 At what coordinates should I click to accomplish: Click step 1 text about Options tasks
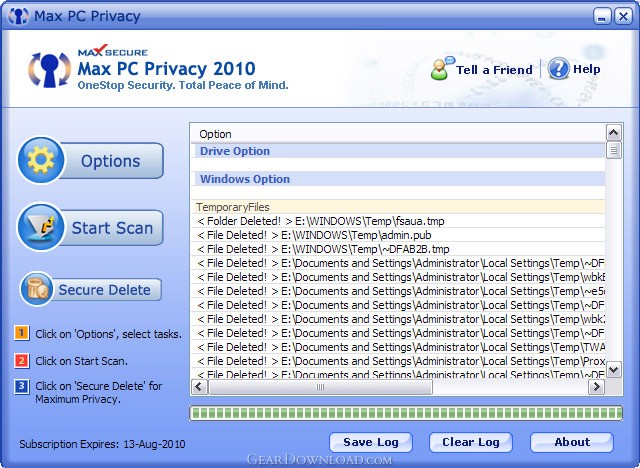point(109,334)
